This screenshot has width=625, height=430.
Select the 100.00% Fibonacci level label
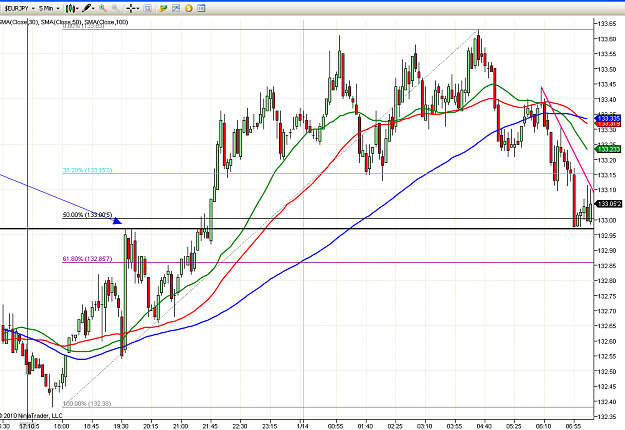(87, 404)
